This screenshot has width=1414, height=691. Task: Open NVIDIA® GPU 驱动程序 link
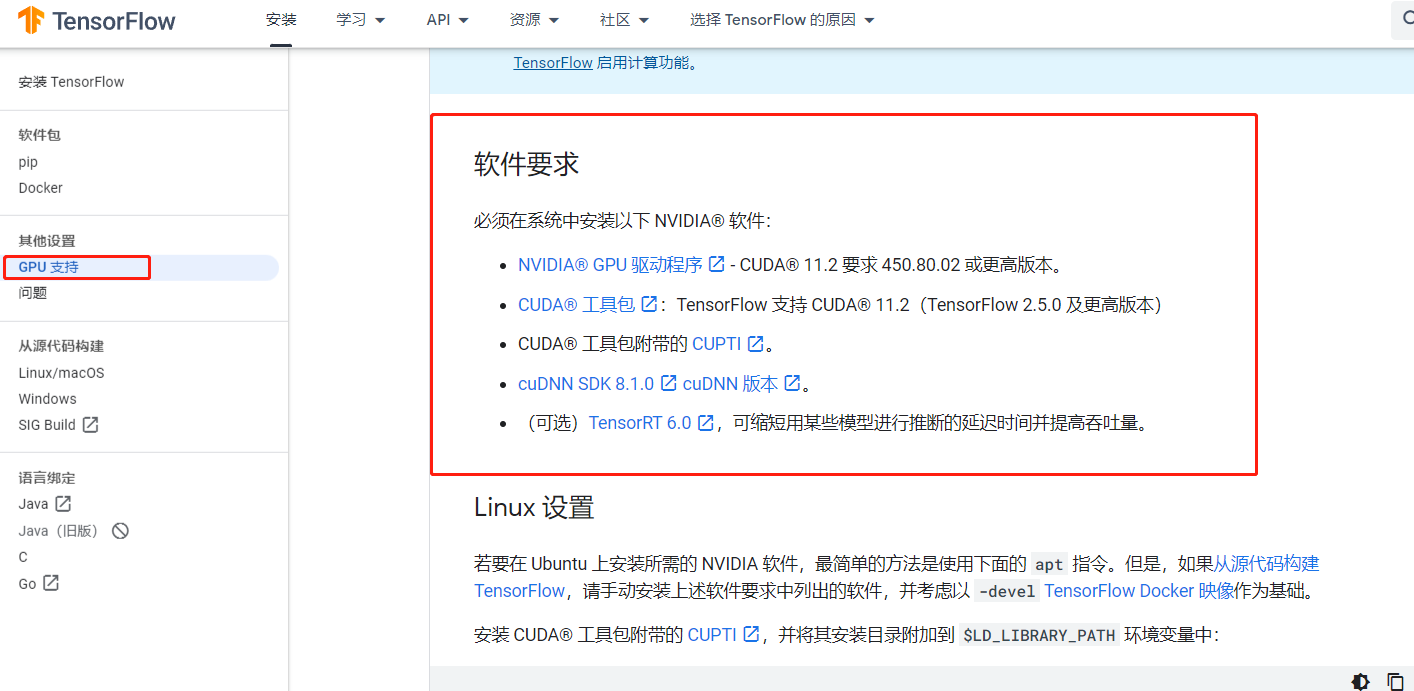(610, 265)
